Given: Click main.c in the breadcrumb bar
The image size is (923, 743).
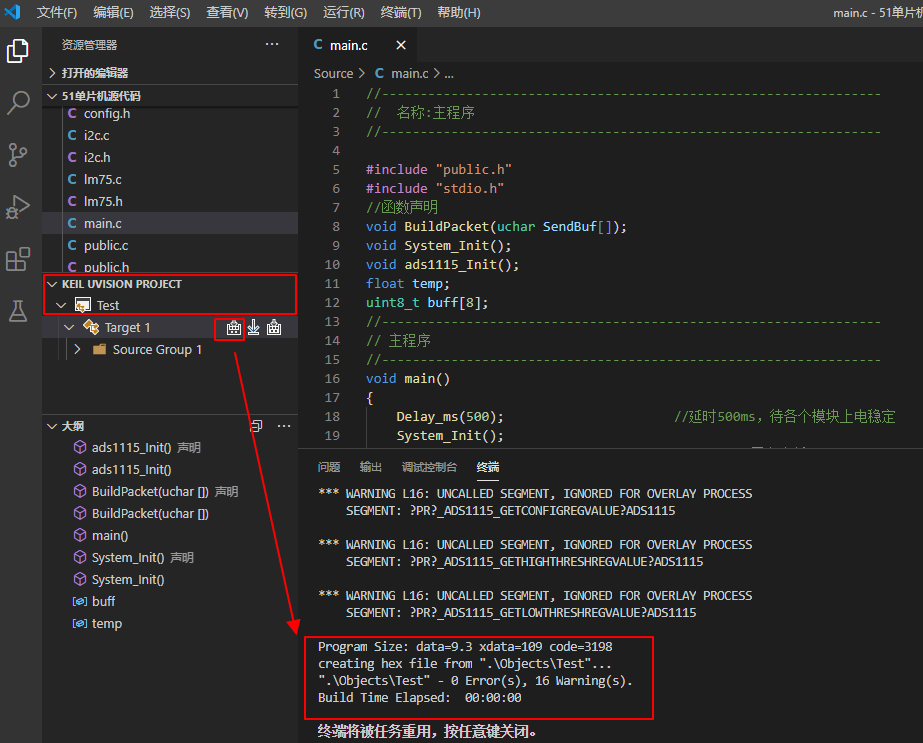Looking at the screenshot, I should pyautogui.click(x=408, y=72).
